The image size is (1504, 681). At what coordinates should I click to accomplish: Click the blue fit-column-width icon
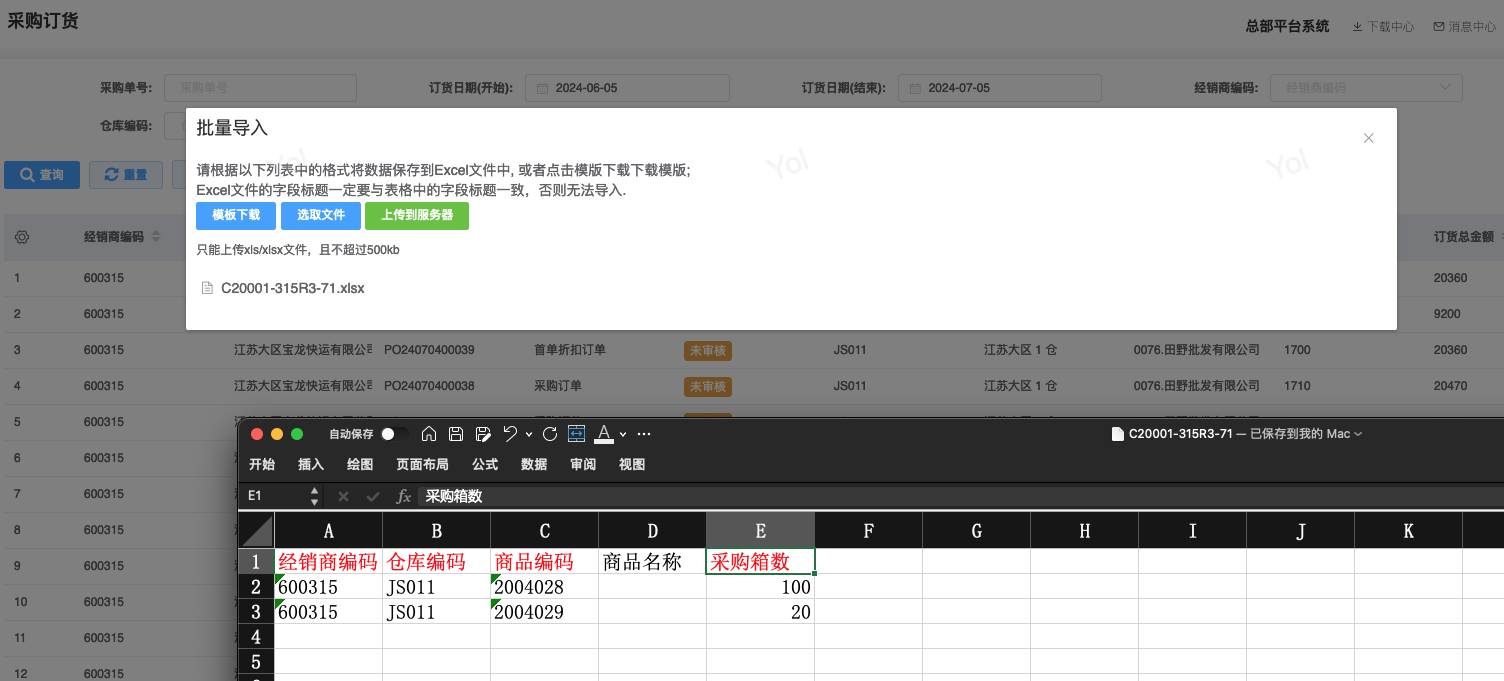576,434
